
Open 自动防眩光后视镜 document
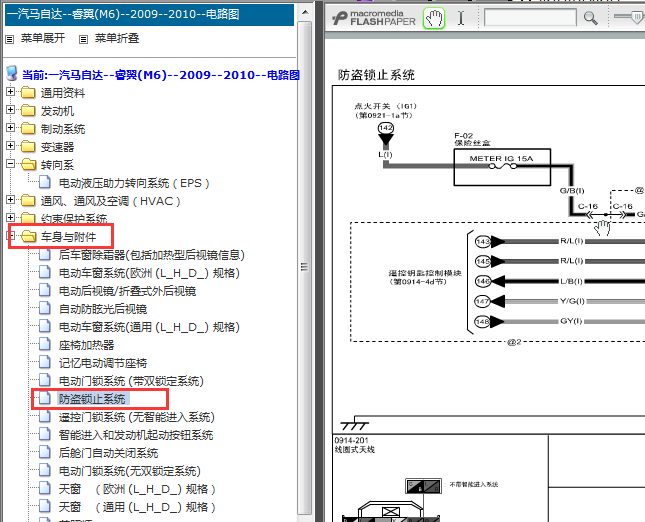click(103, 309)
